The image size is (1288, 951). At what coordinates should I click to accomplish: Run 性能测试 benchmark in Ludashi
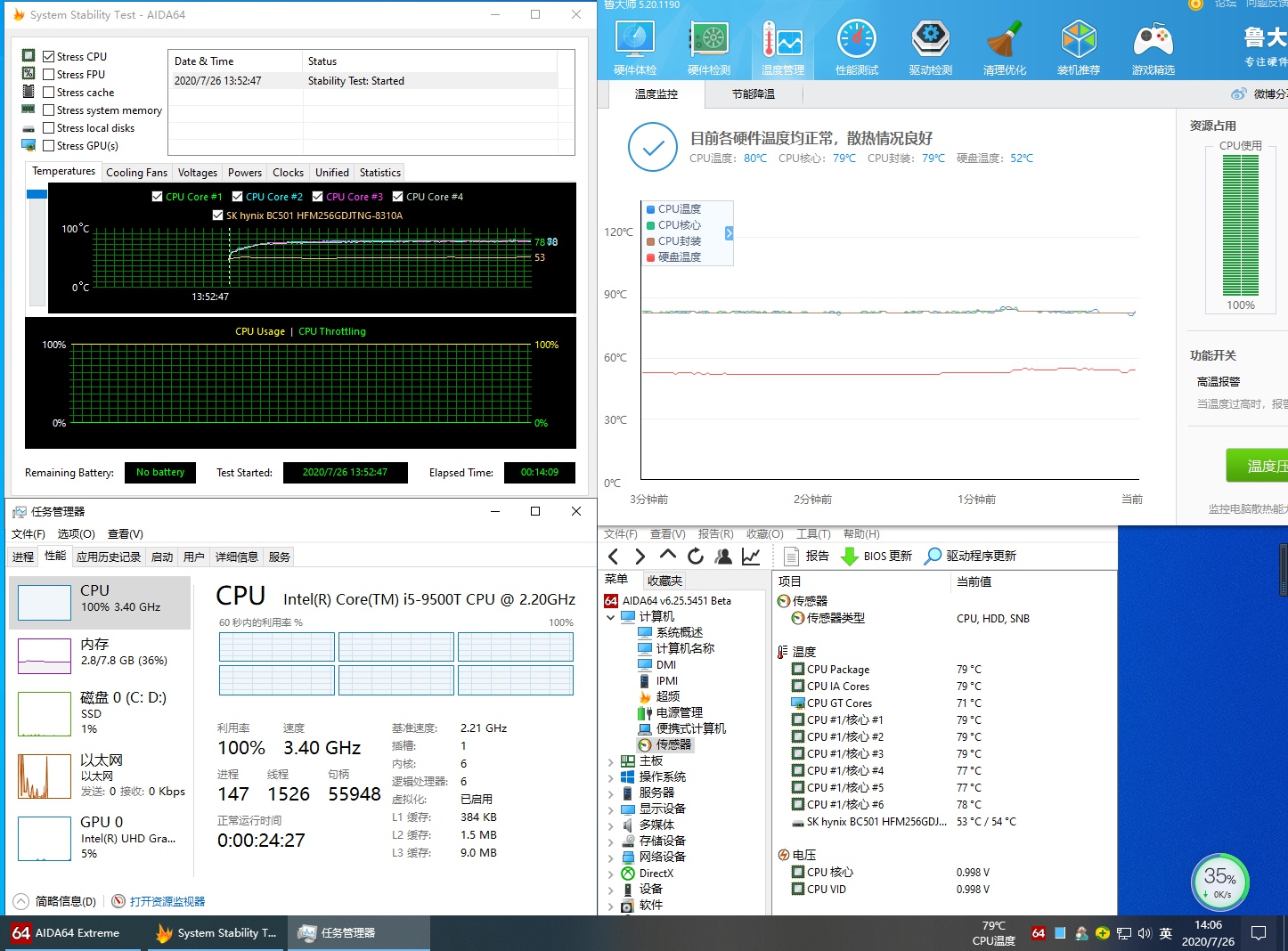[856, 45]
